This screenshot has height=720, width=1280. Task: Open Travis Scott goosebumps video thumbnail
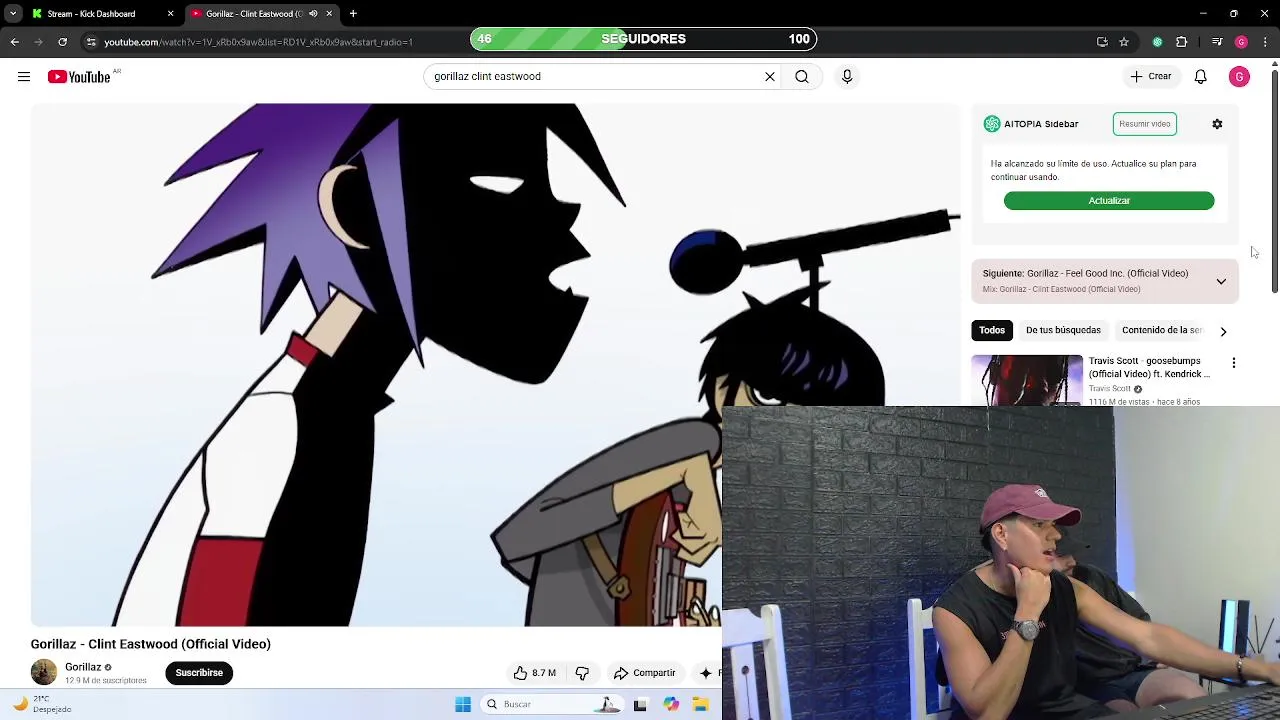click(1027, 380)
